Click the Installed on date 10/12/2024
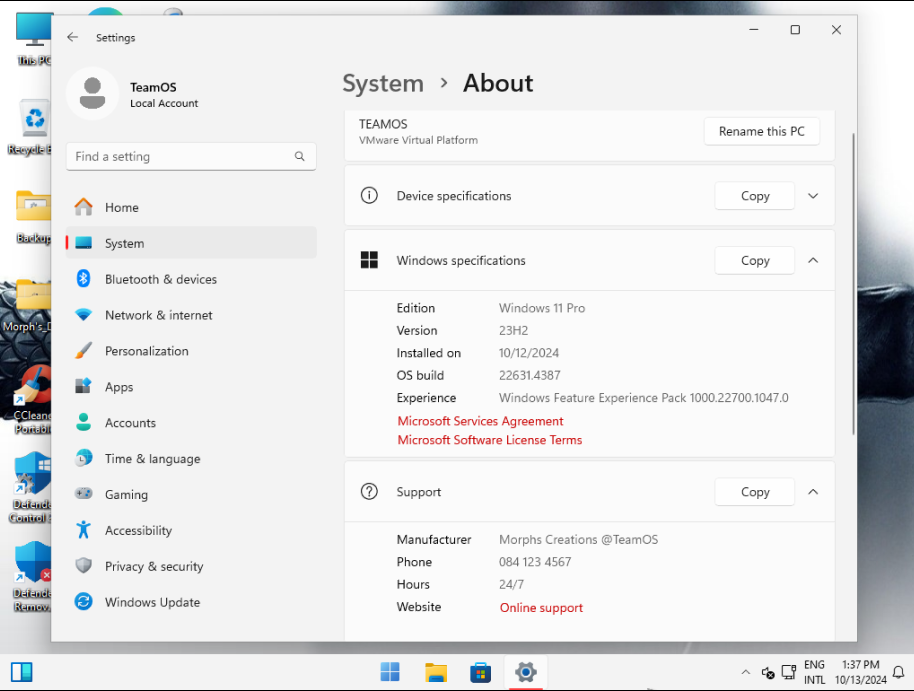 (529, 353)
